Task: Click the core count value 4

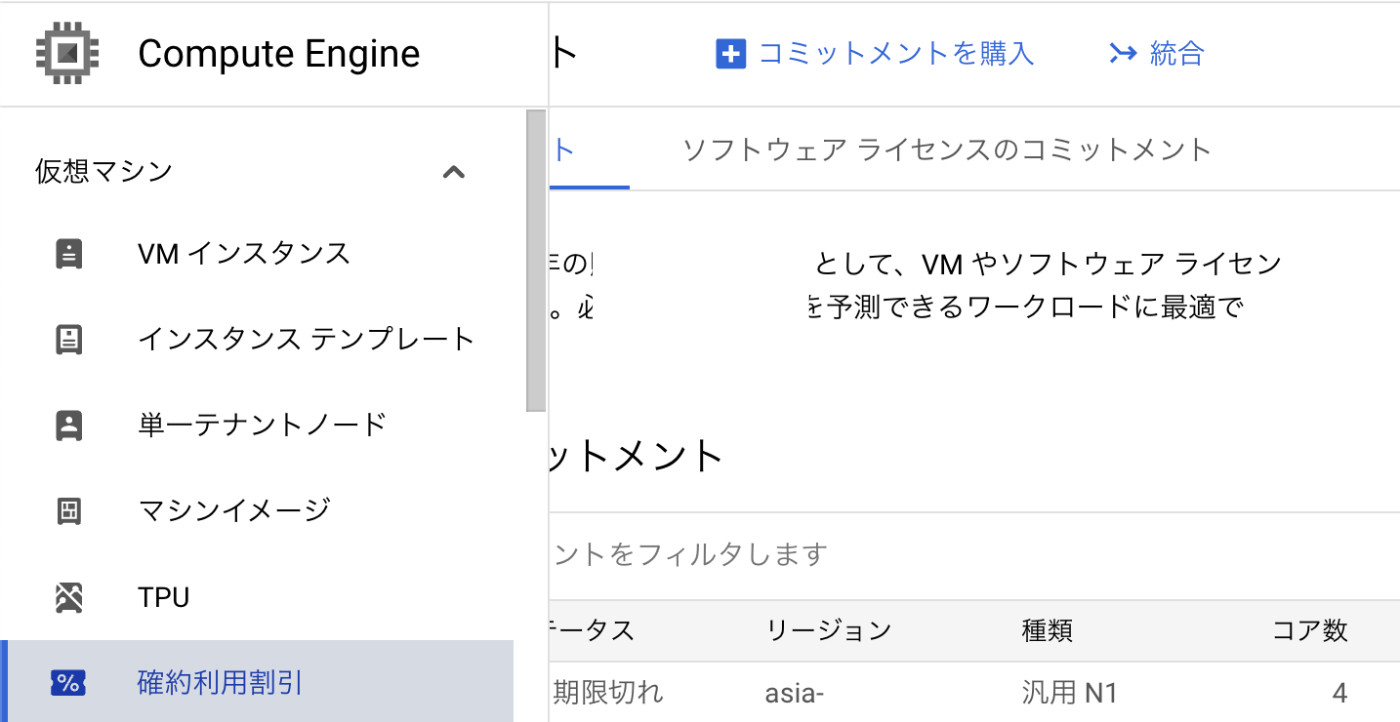Action: pos(1340,693)
